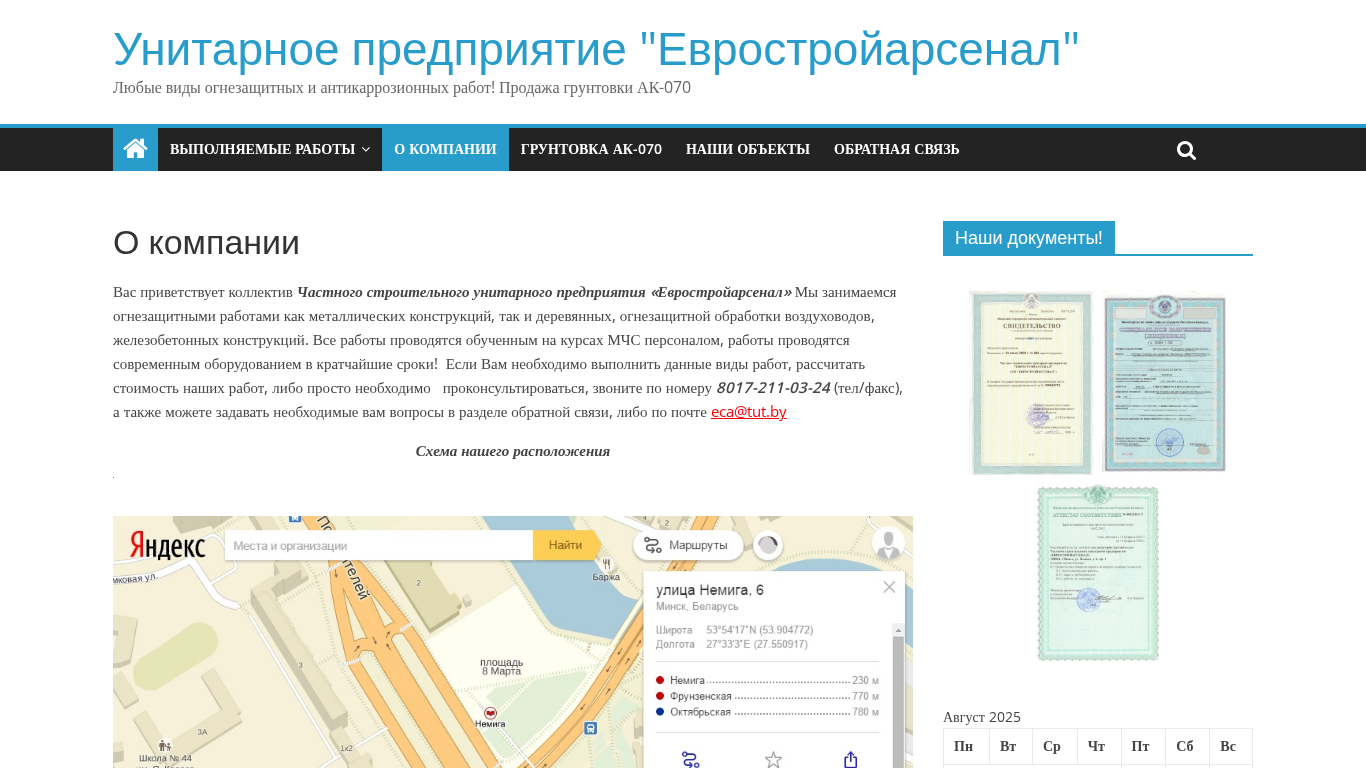Click the Ср calendar column header

coord(1055,747)
